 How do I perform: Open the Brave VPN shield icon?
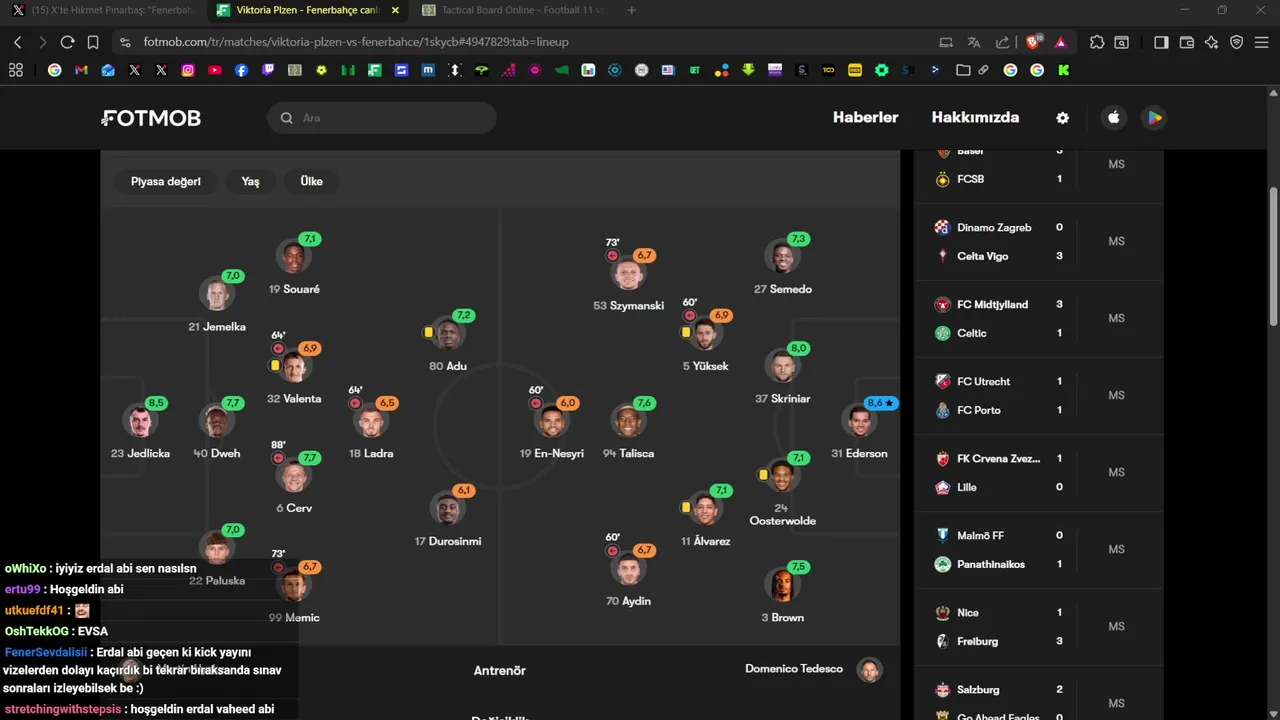[x=1237, y=42]
